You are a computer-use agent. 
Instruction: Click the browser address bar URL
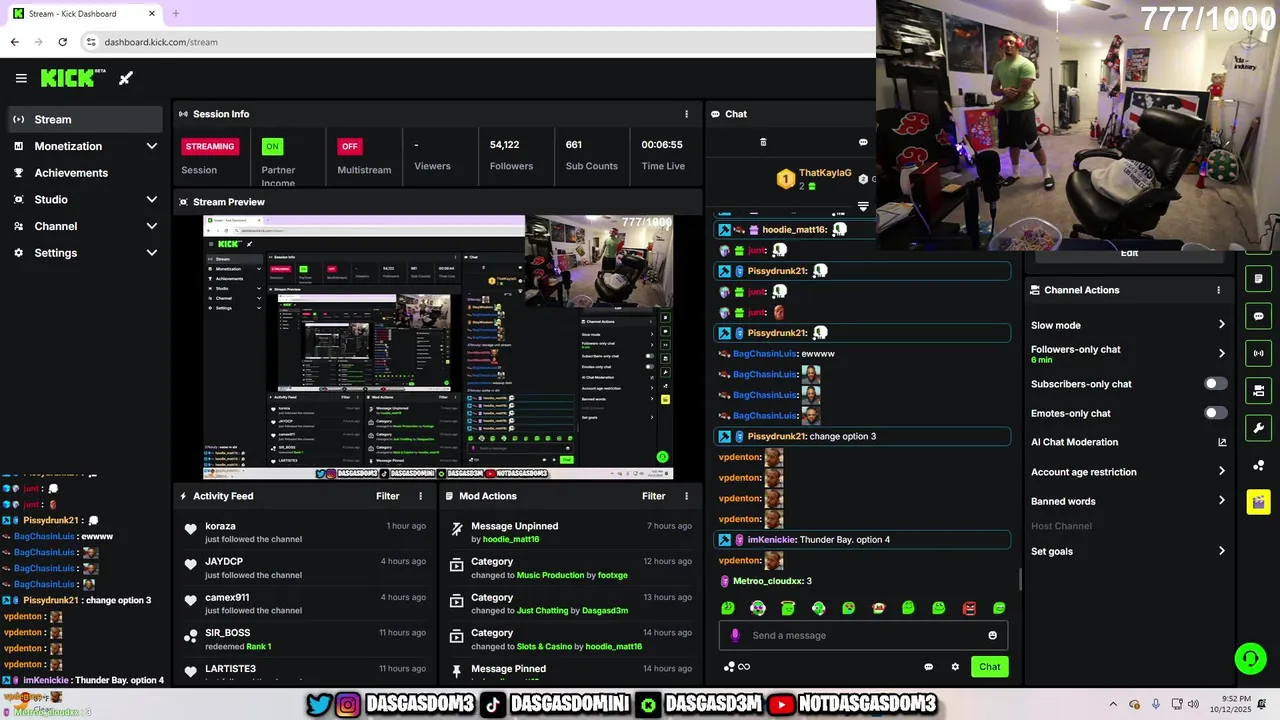pos(161,42)
